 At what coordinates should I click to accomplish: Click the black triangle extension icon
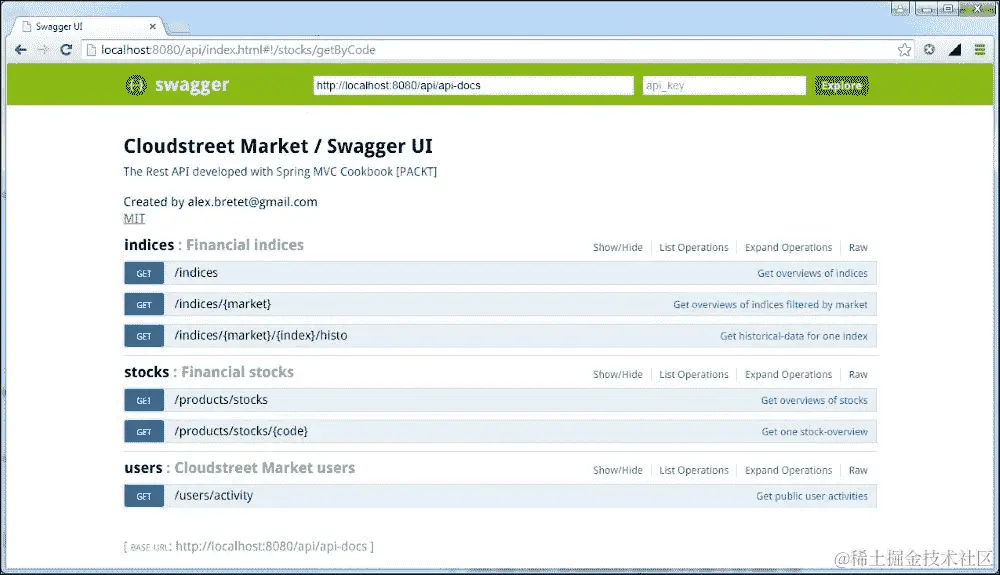pos(955,50)
